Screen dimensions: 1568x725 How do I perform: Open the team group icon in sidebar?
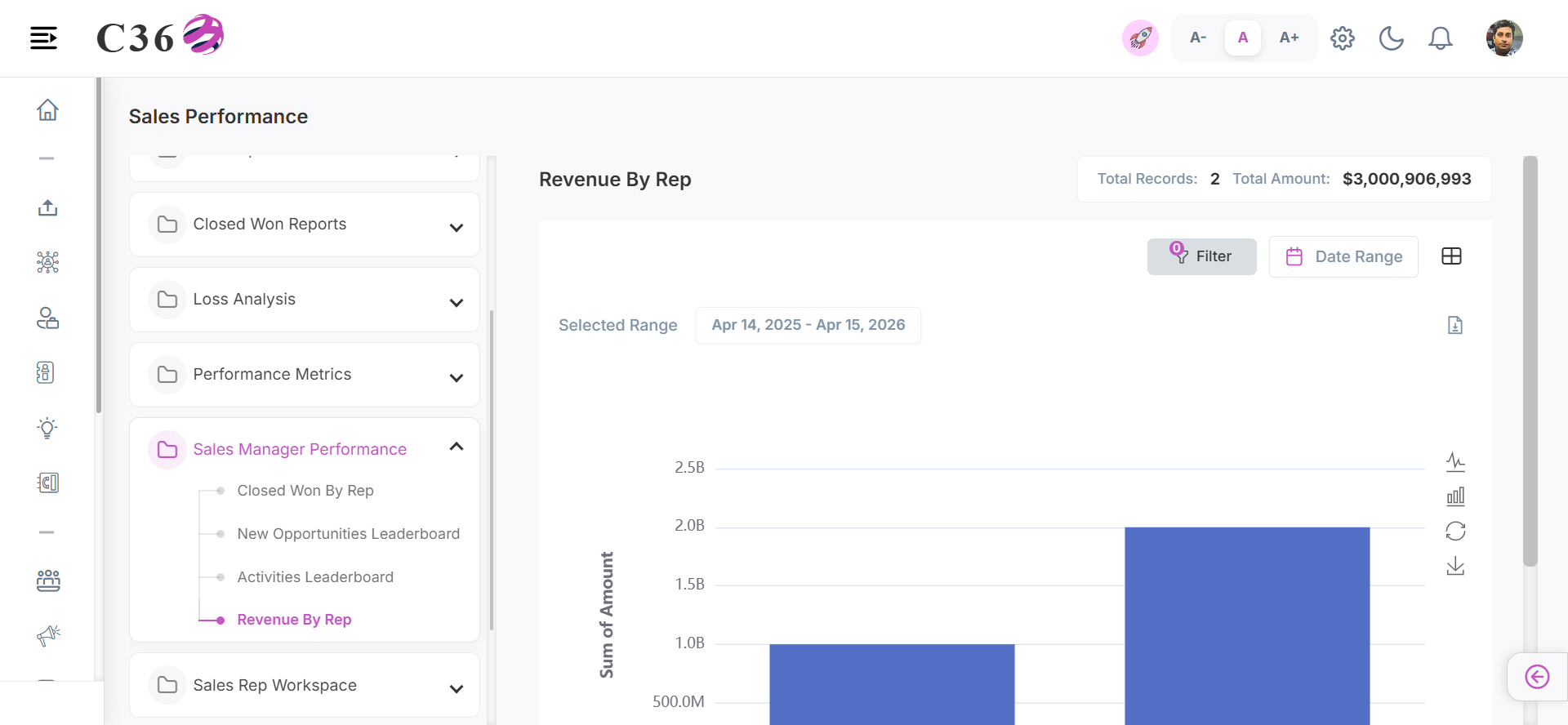point(48,580)
